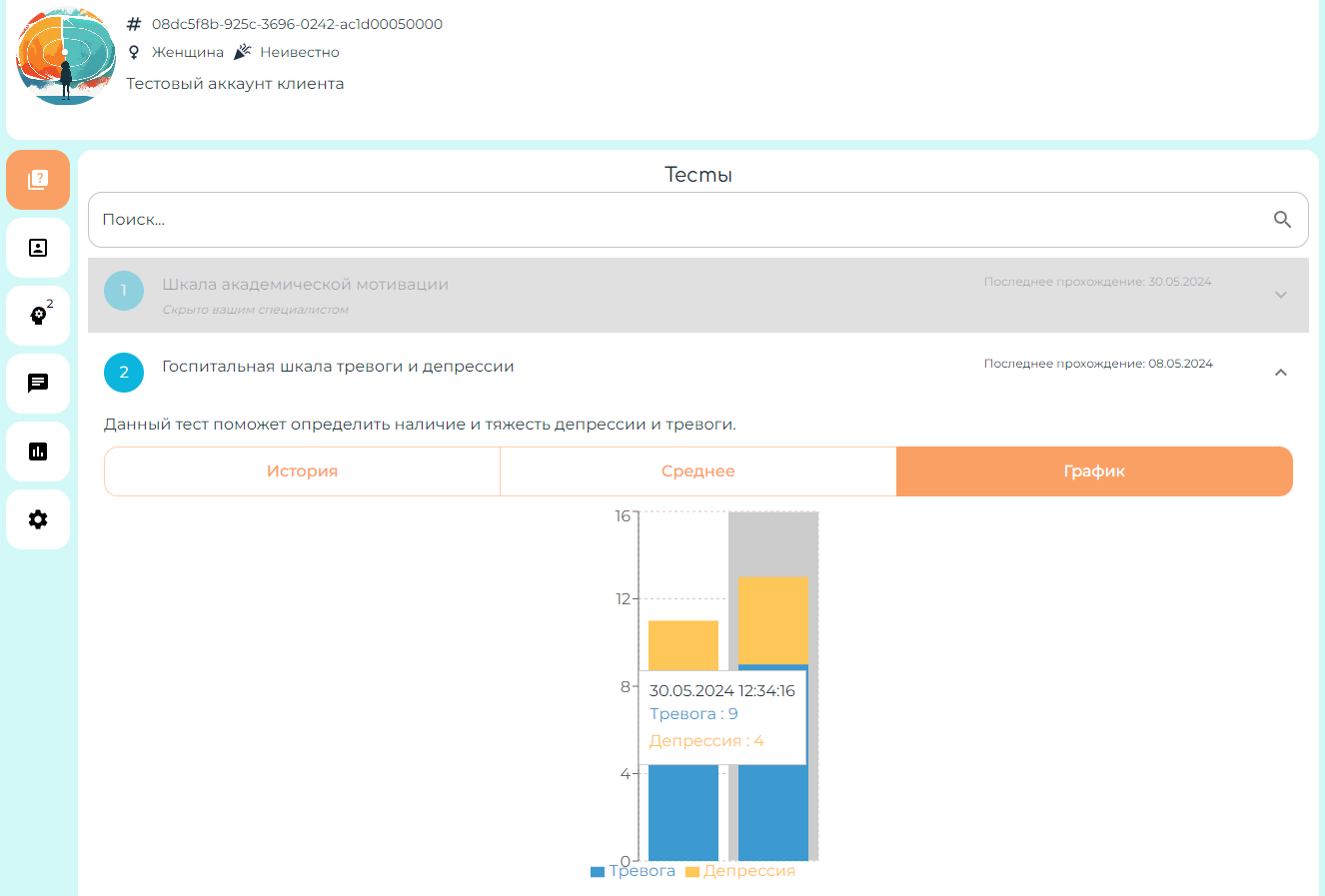Click the client ID text 08dc5f8b-925c
Screen dimensions: 1325x896
(297, 24)
